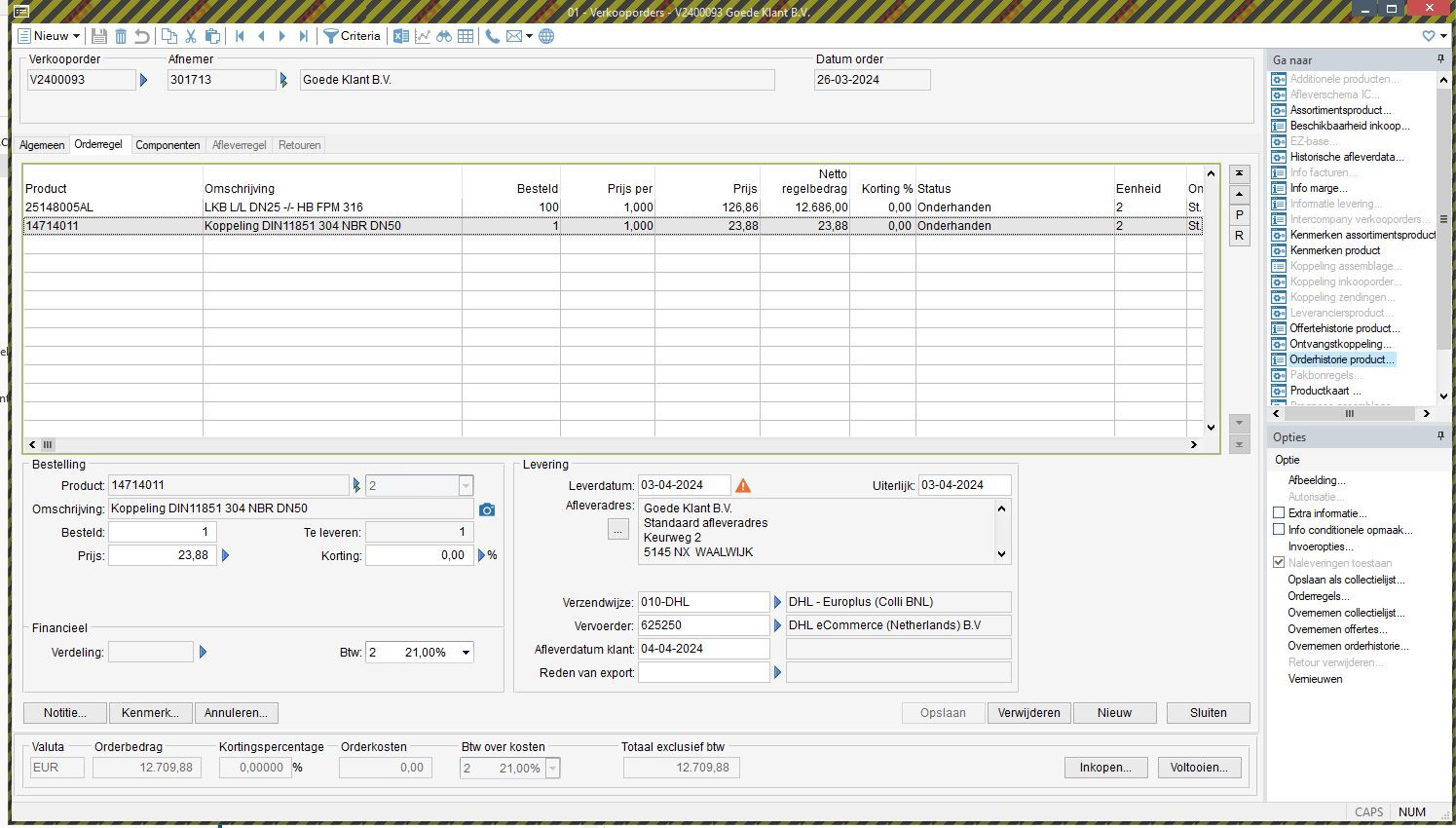Select the Orderregel tab
The width and height of the screenshot is (1456, 828).
click(x=98, y=144)
